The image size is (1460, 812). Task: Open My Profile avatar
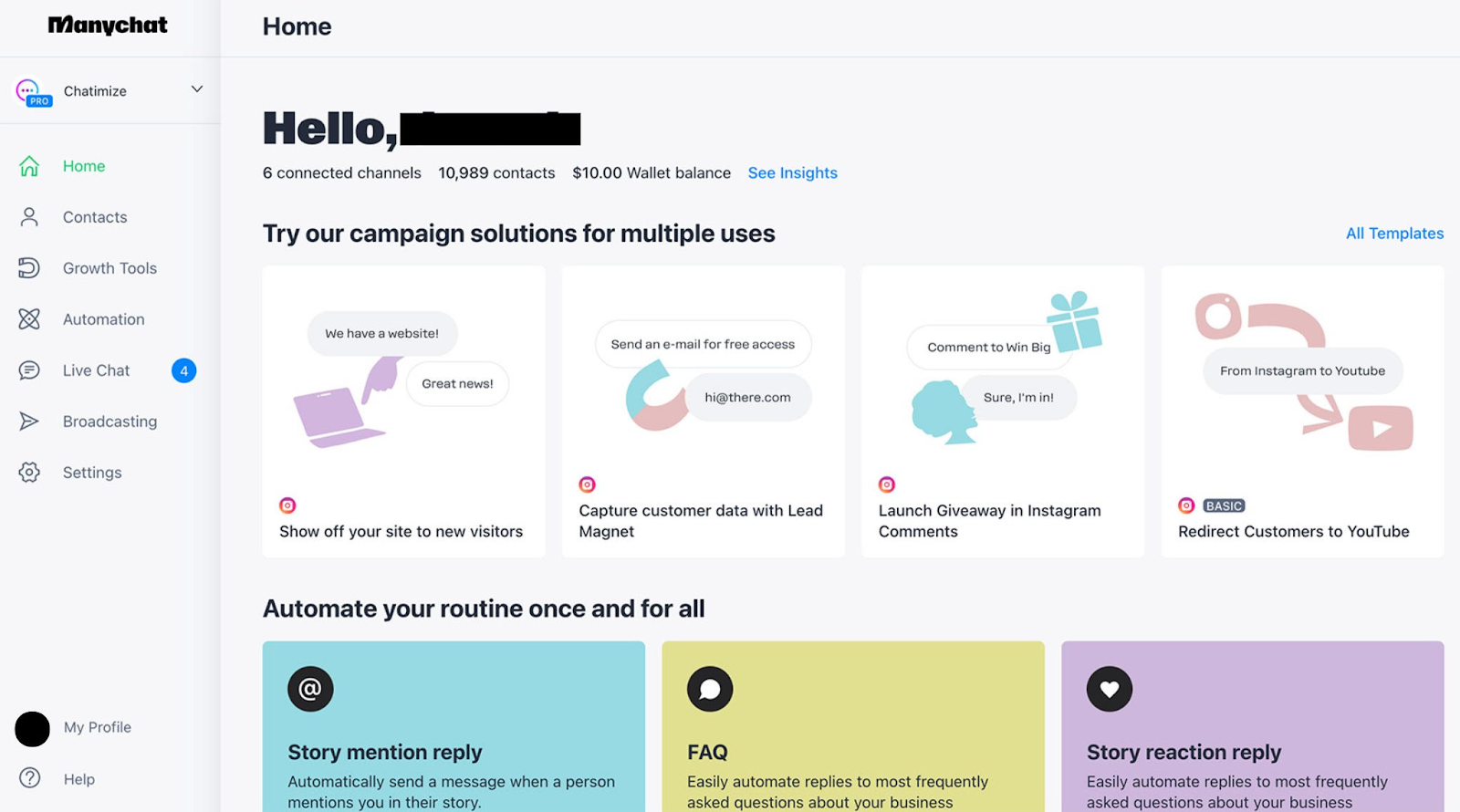click(32, 728)
